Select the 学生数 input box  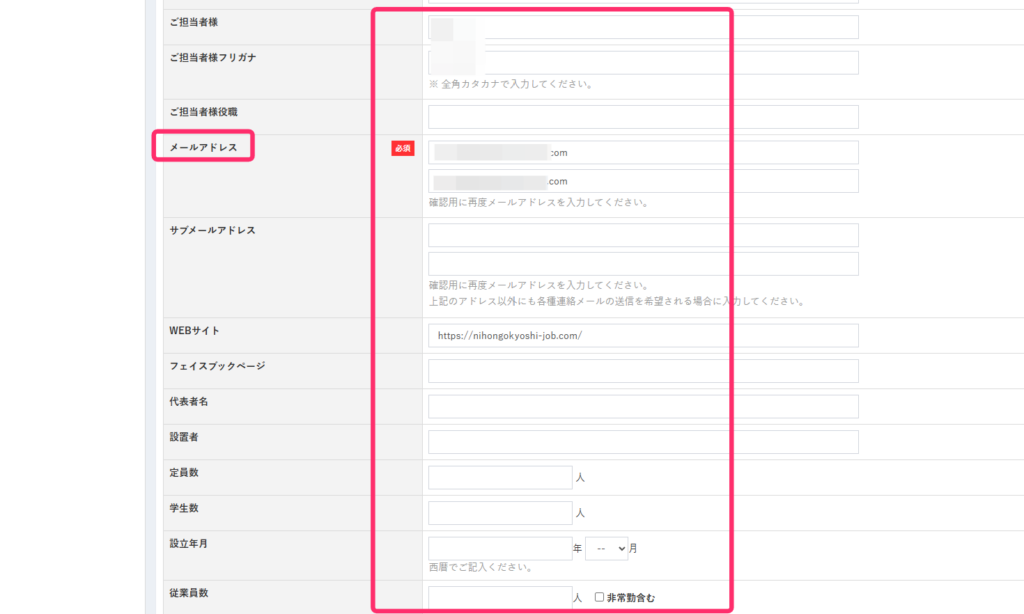point(499,513)
